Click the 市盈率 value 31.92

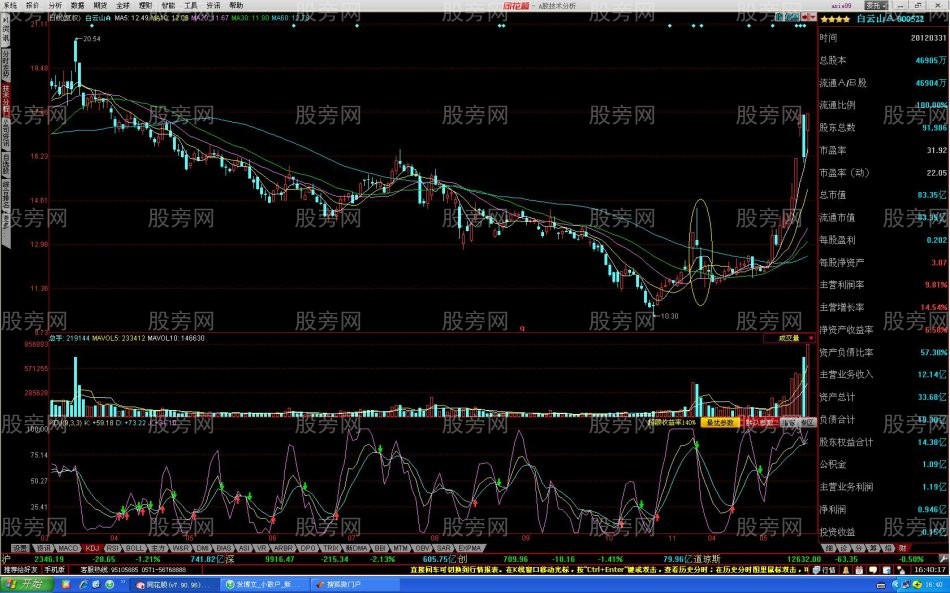936,150
